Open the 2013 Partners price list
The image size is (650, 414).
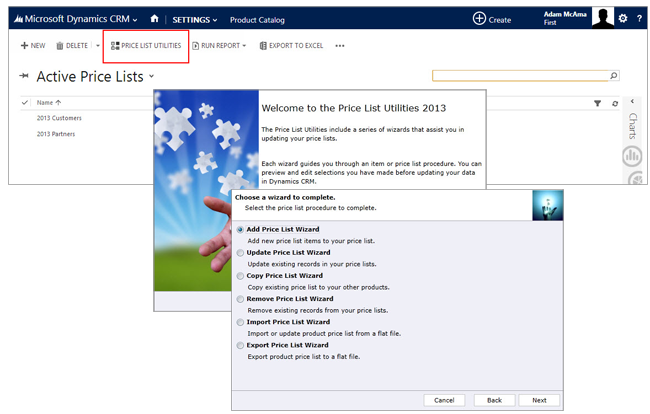[x=56, y=134]
